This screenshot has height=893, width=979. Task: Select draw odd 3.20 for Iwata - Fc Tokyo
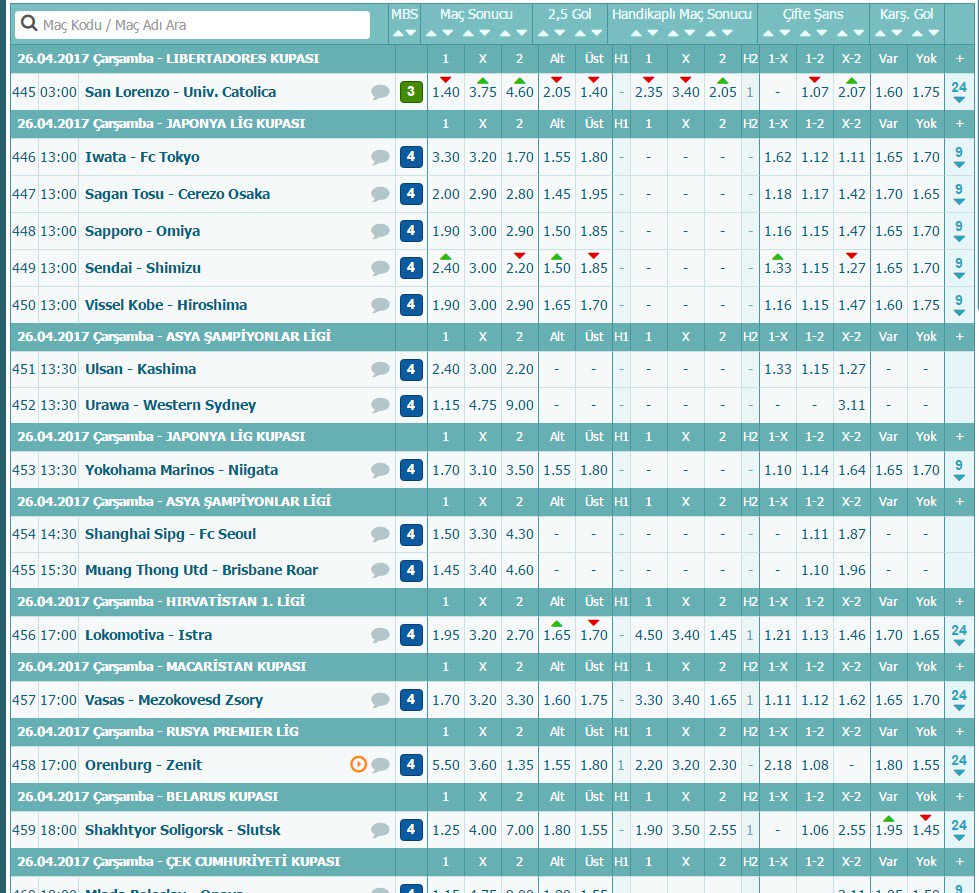click(x=483, y=157)
